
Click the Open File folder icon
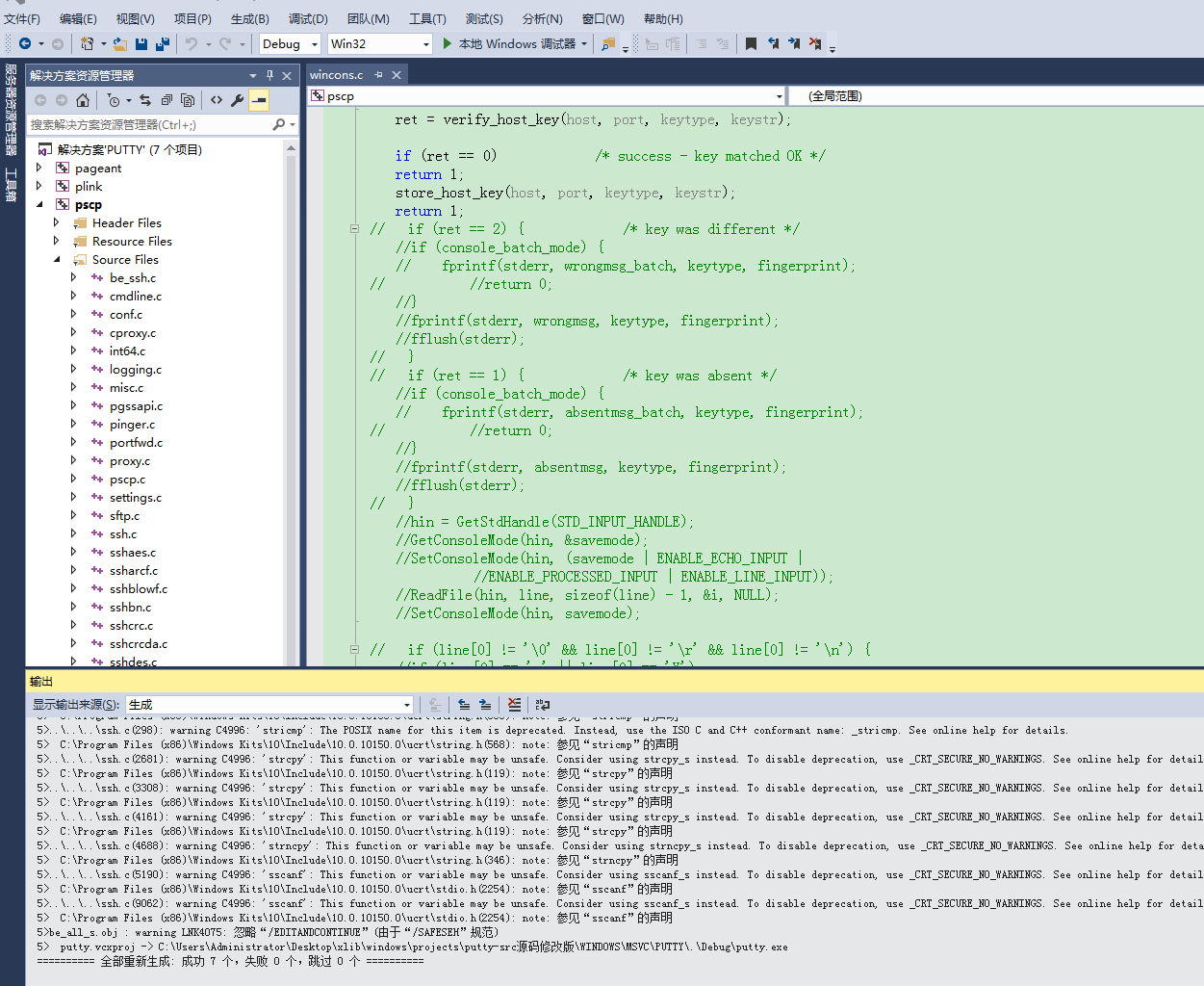120,43
